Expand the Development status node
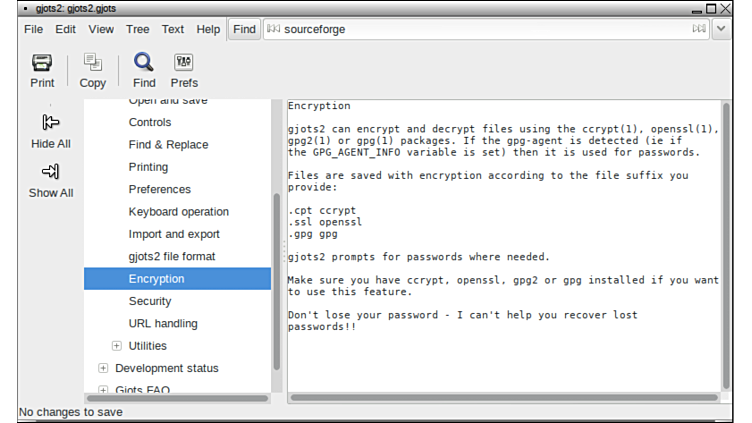This screenshot has height=423, width=752. pyautogui.click(x=103, y=368)
